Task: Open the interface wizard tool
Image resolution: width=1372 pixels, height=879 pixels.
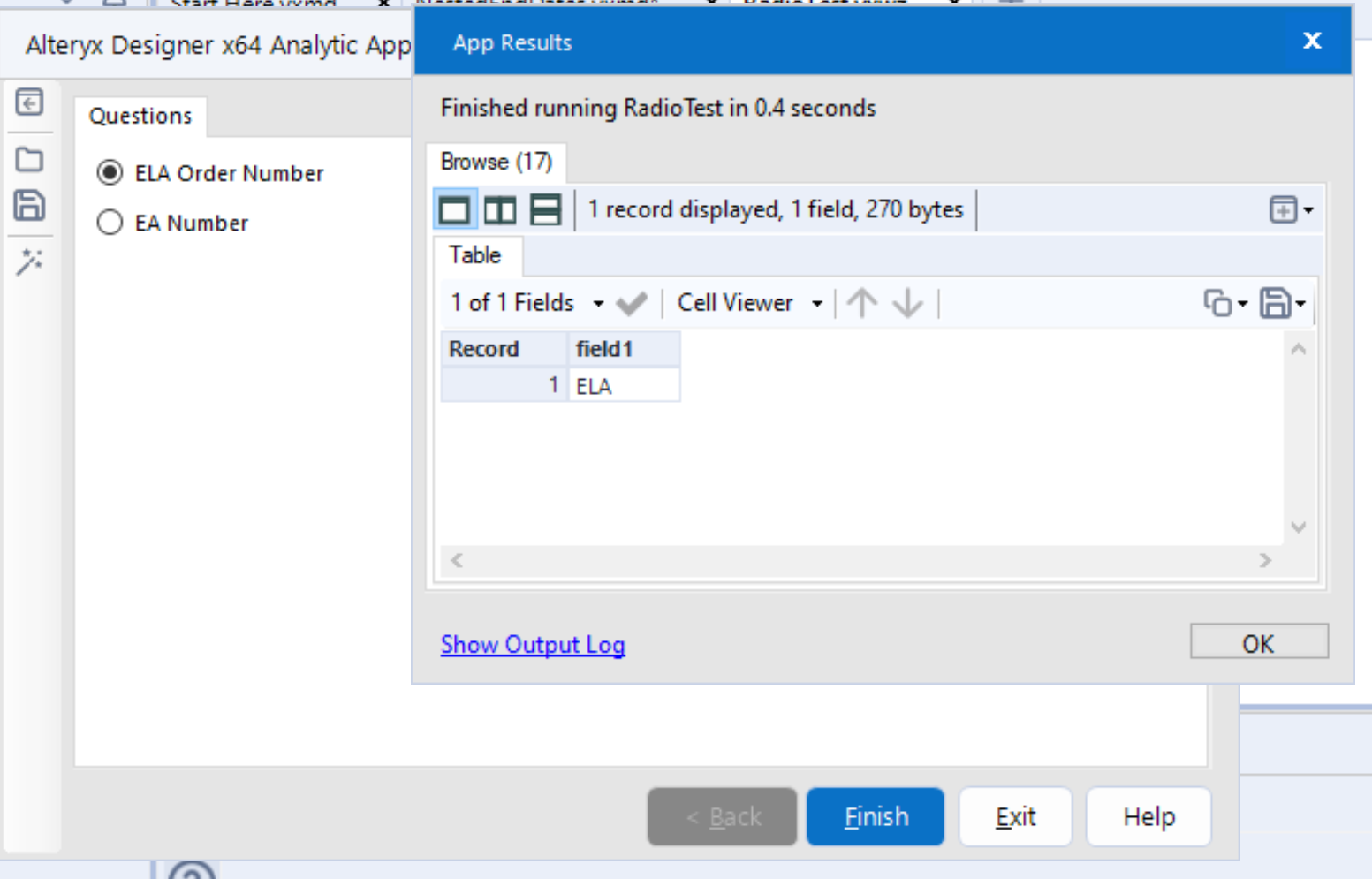Action: [x=30, y=262]
